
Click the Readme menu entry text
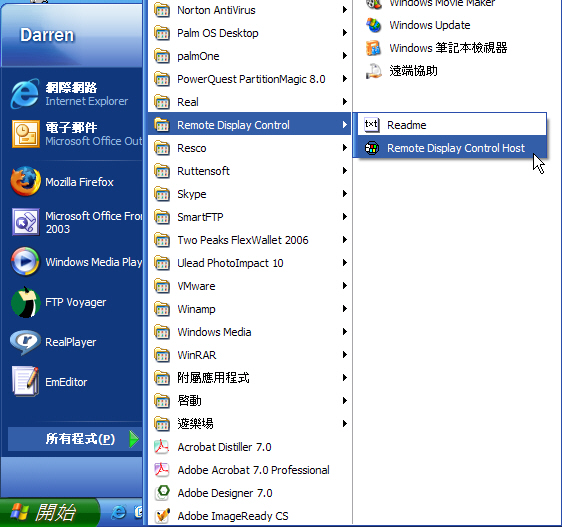[x=406, y=125]
